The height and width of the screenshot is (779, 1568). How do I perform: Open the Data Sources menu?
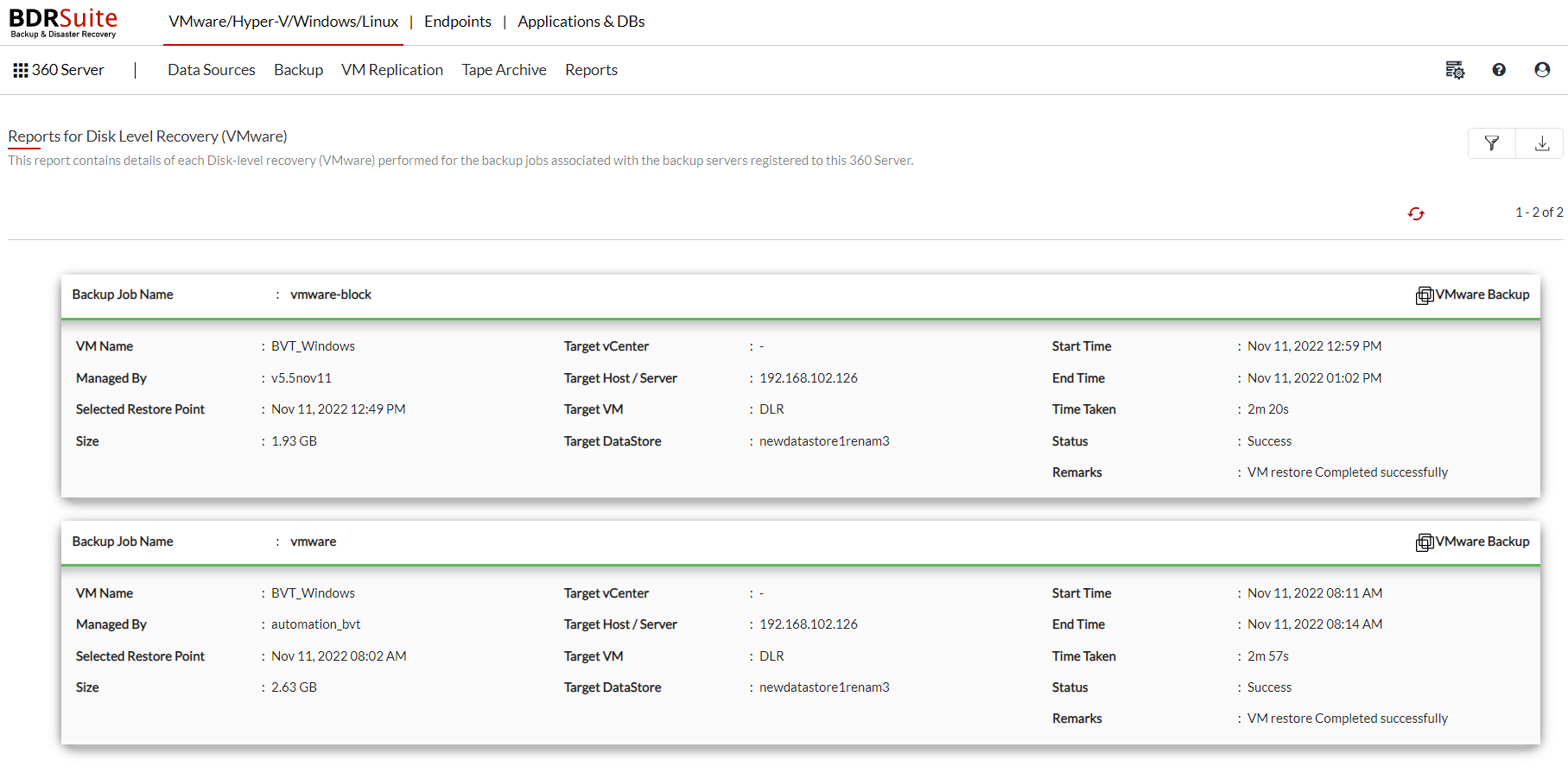[x=212, y=70]
